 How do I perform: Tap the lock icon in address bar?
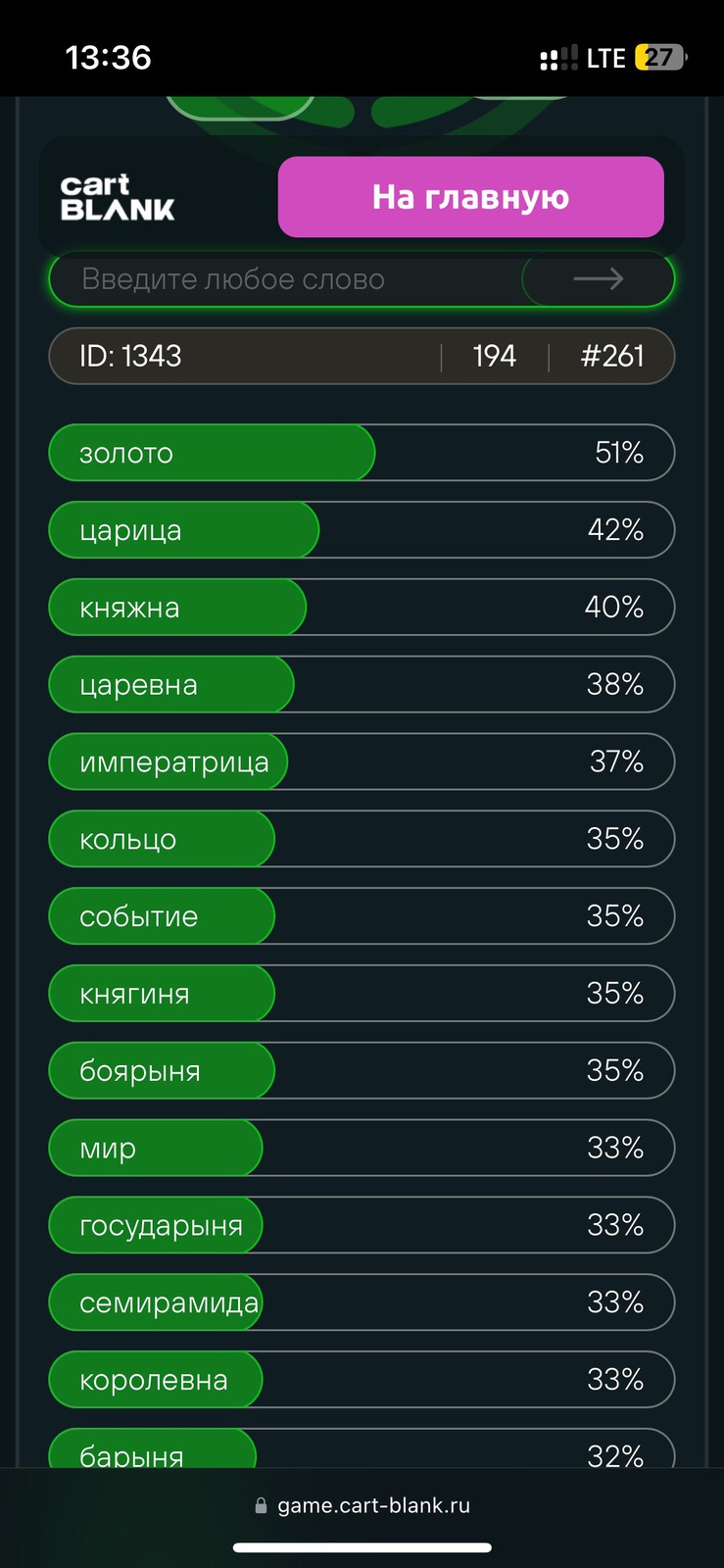(261, 1506)
